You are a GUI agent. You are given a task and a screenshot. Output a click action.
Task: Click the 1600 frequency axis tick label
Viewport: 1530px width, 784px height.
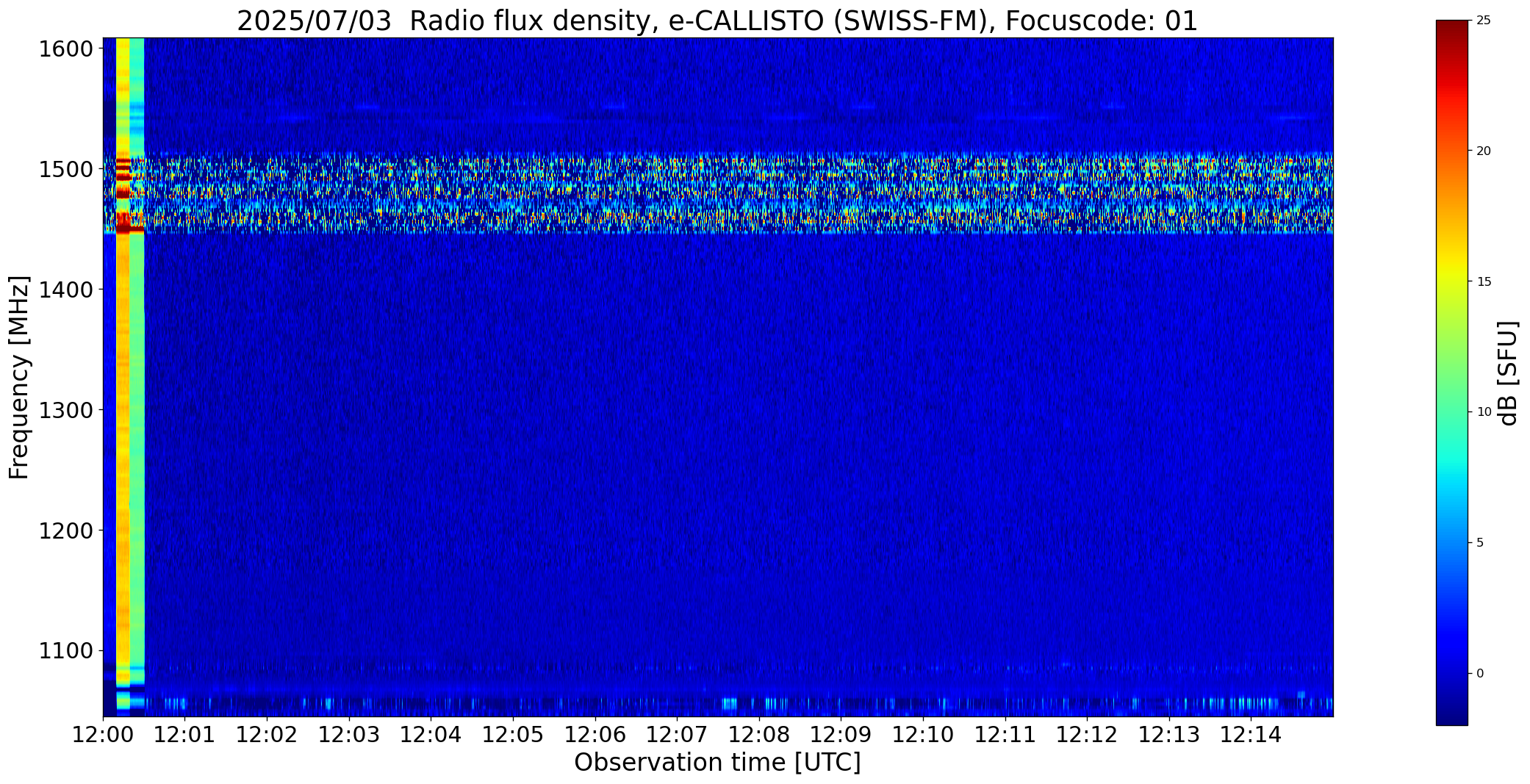[66, 49]
